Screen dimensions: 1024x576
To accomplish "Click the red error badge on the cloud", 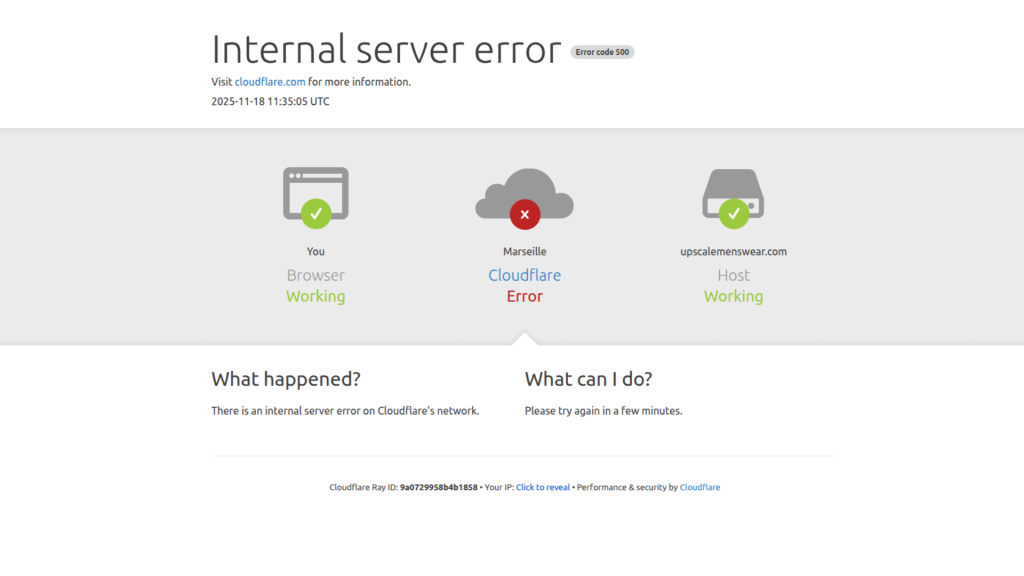I will [524, 213].
